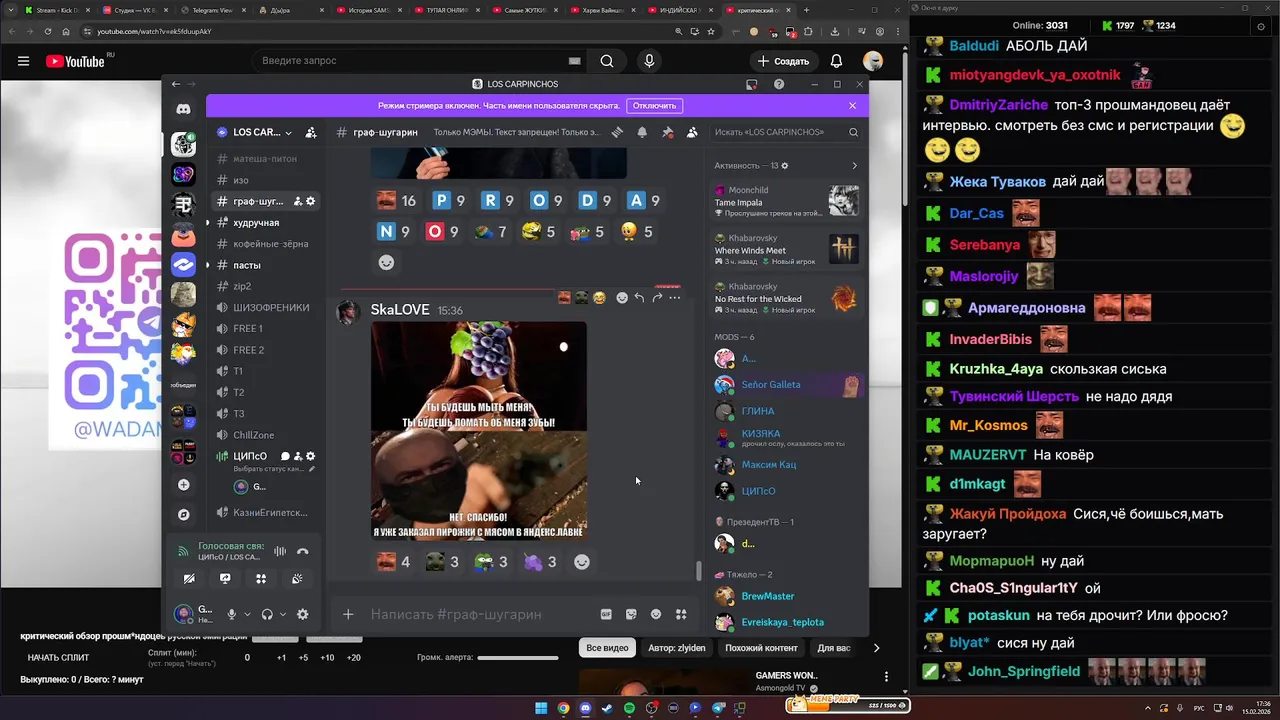1280x720 pixels.
Task: Open channel кофейные-зёрна
Action: (x=262, y=244)
